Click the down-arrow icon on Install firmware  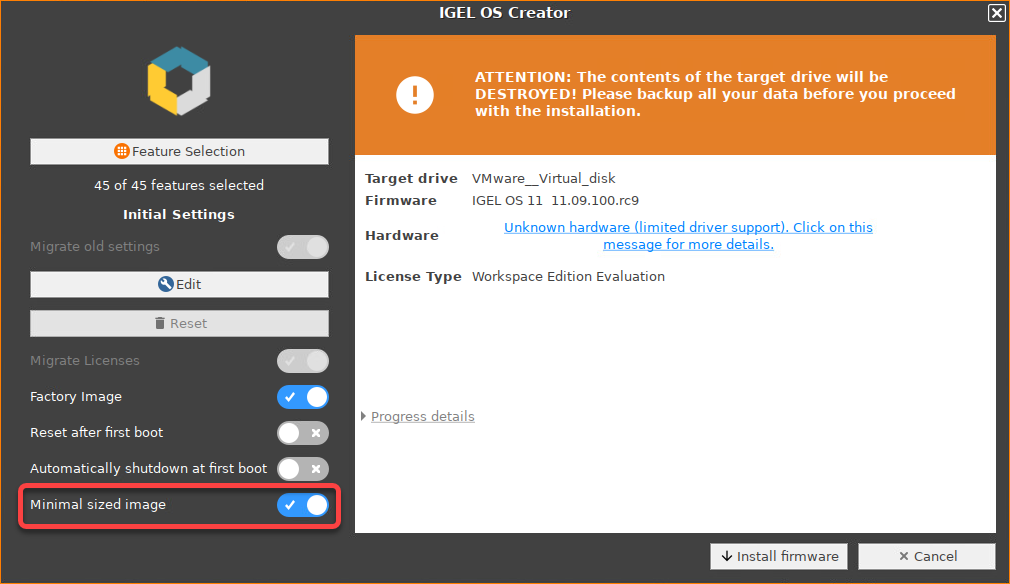point(726,557)
